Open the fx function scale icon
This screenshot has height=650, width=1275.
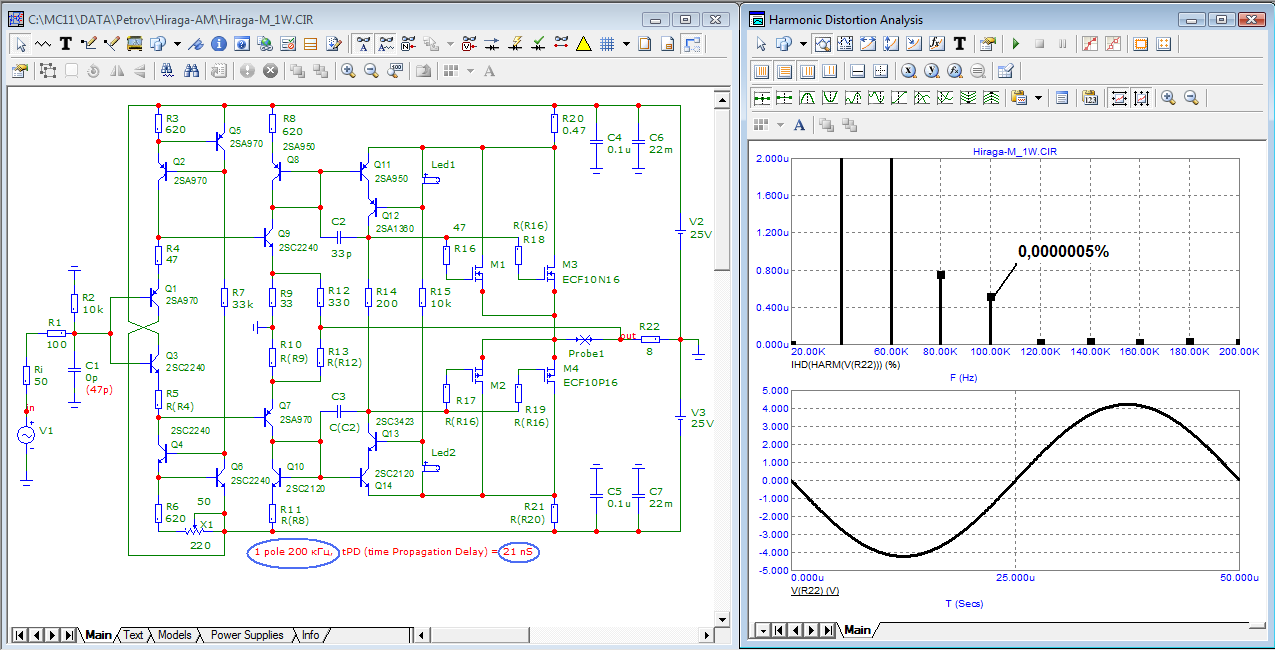click(x=937, y=44)
